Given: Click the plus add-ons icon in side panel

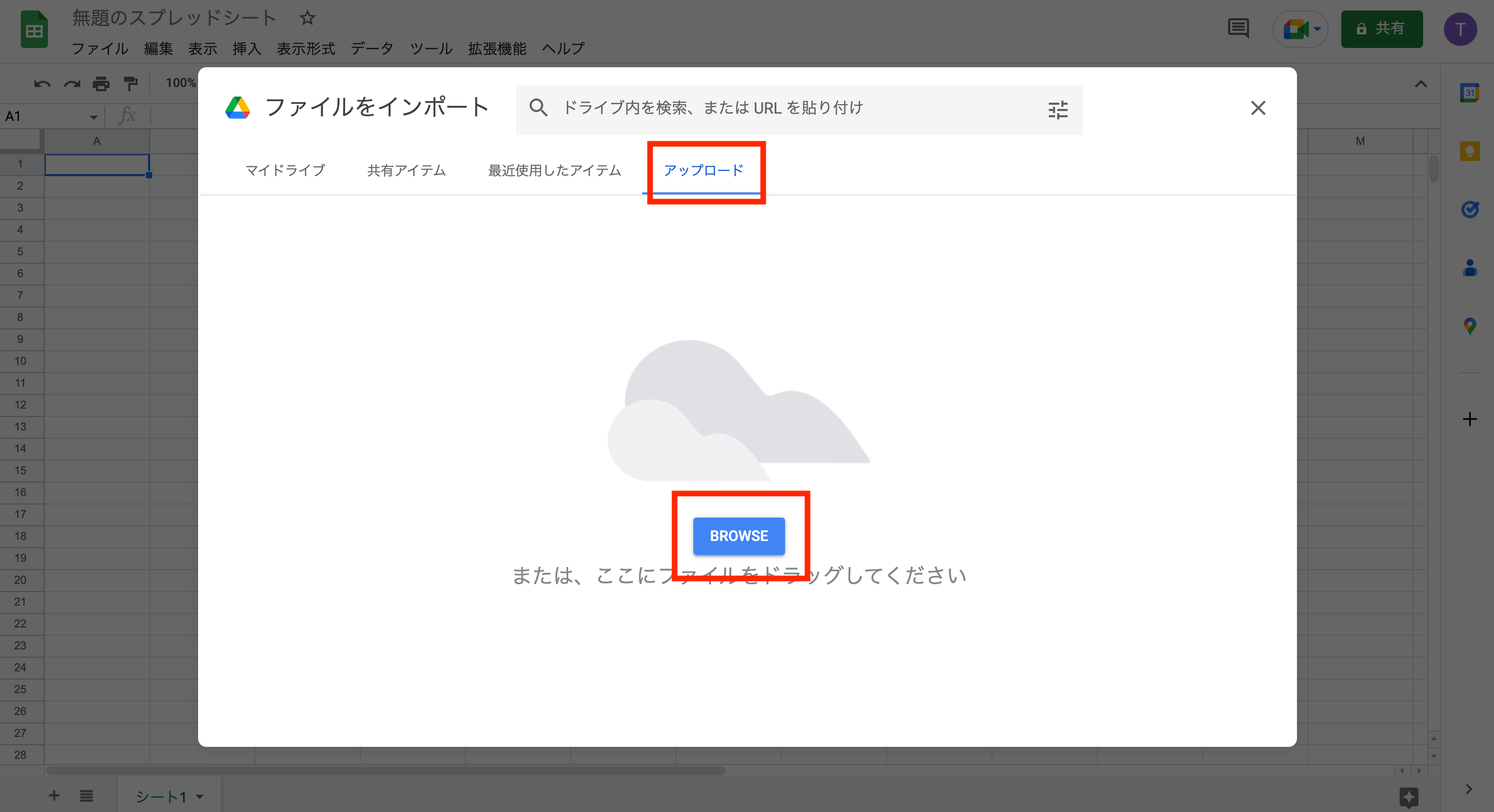Looking at the screenshot, I should tap(1469, 420).
